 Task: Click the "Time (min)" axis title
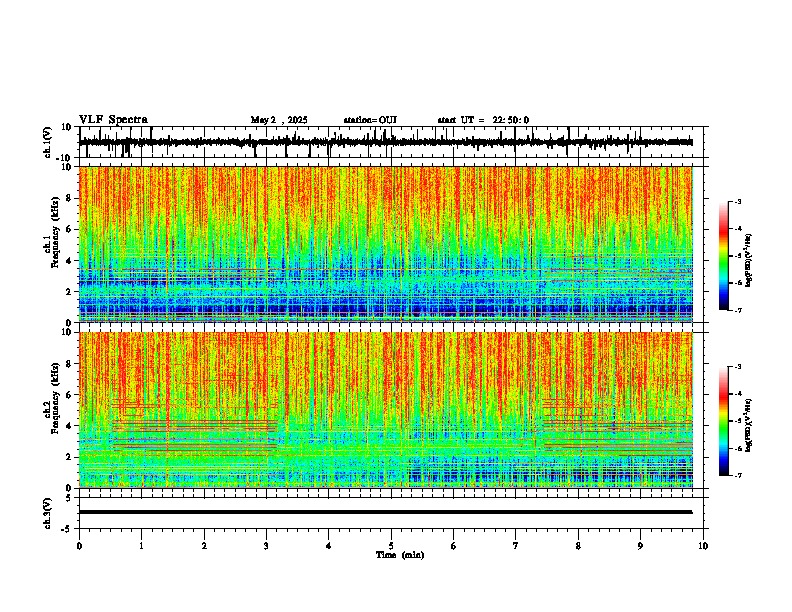400,555
